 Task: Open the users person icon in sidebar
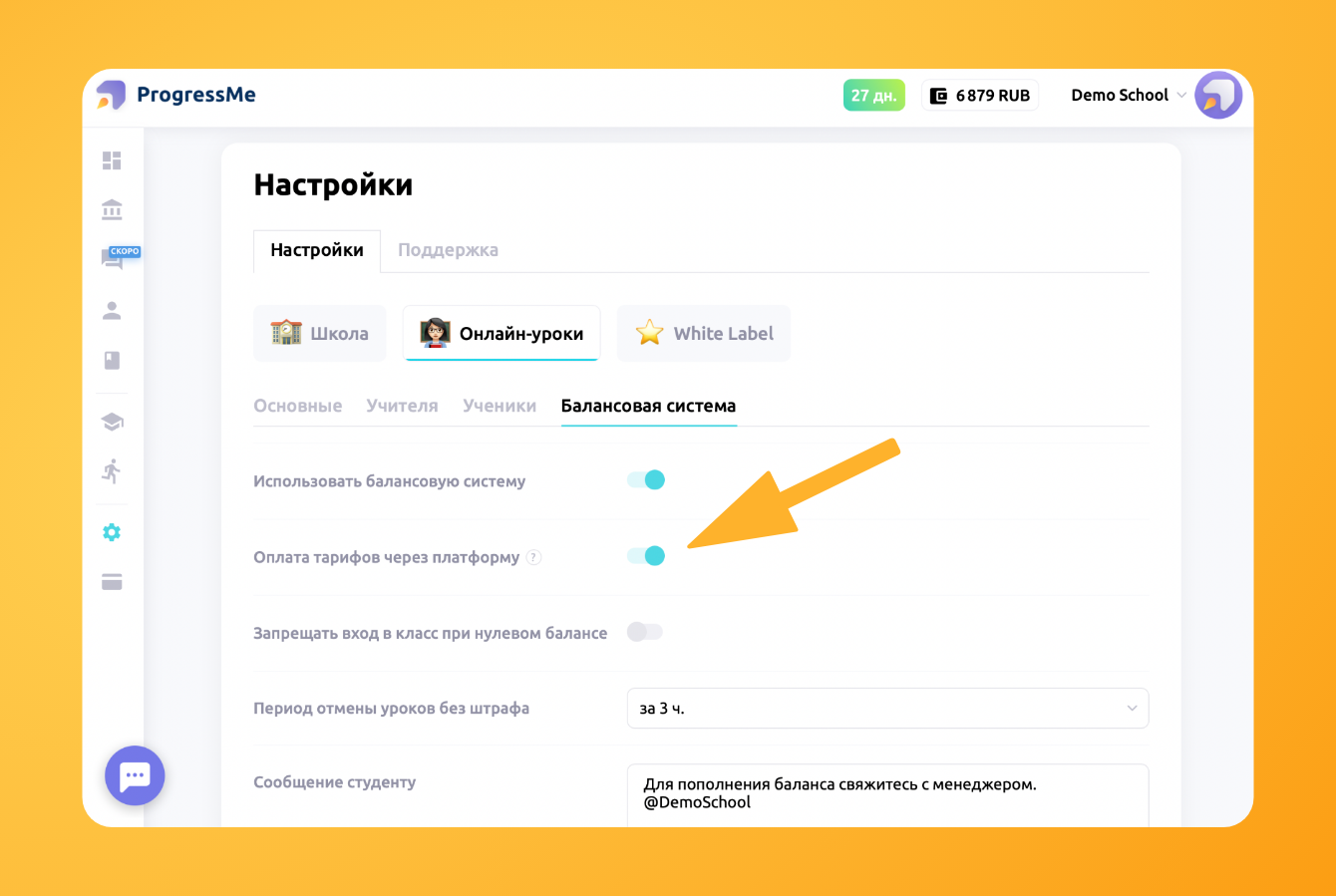[x=112, y=310]
